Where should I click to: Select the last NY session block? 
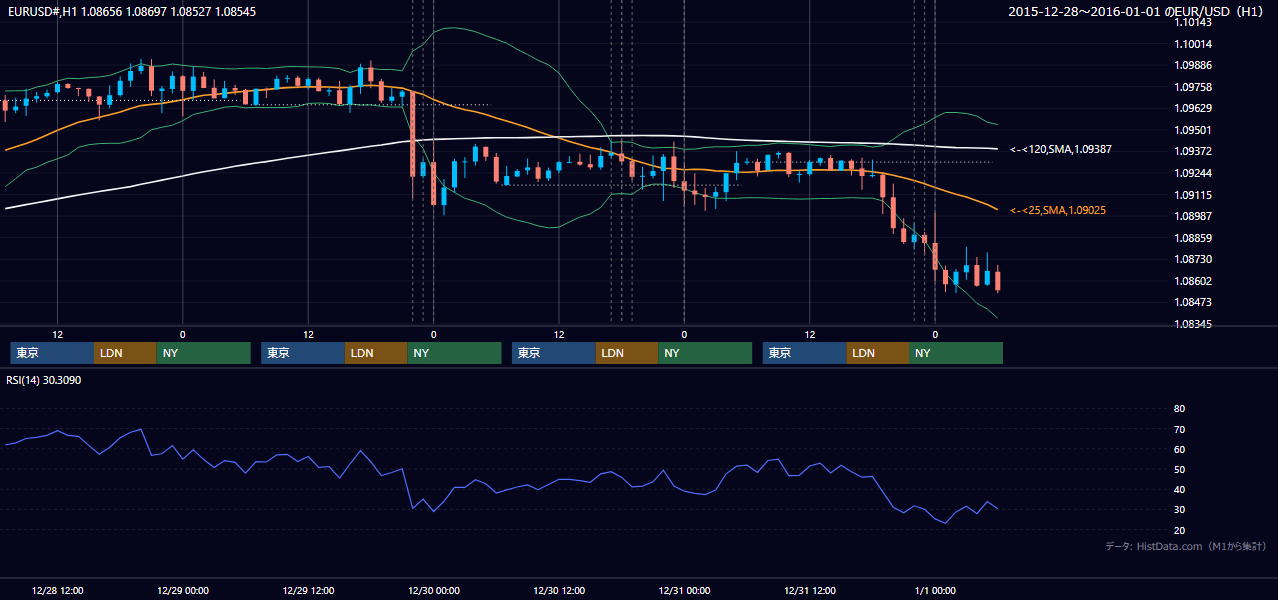pos(956,353)
